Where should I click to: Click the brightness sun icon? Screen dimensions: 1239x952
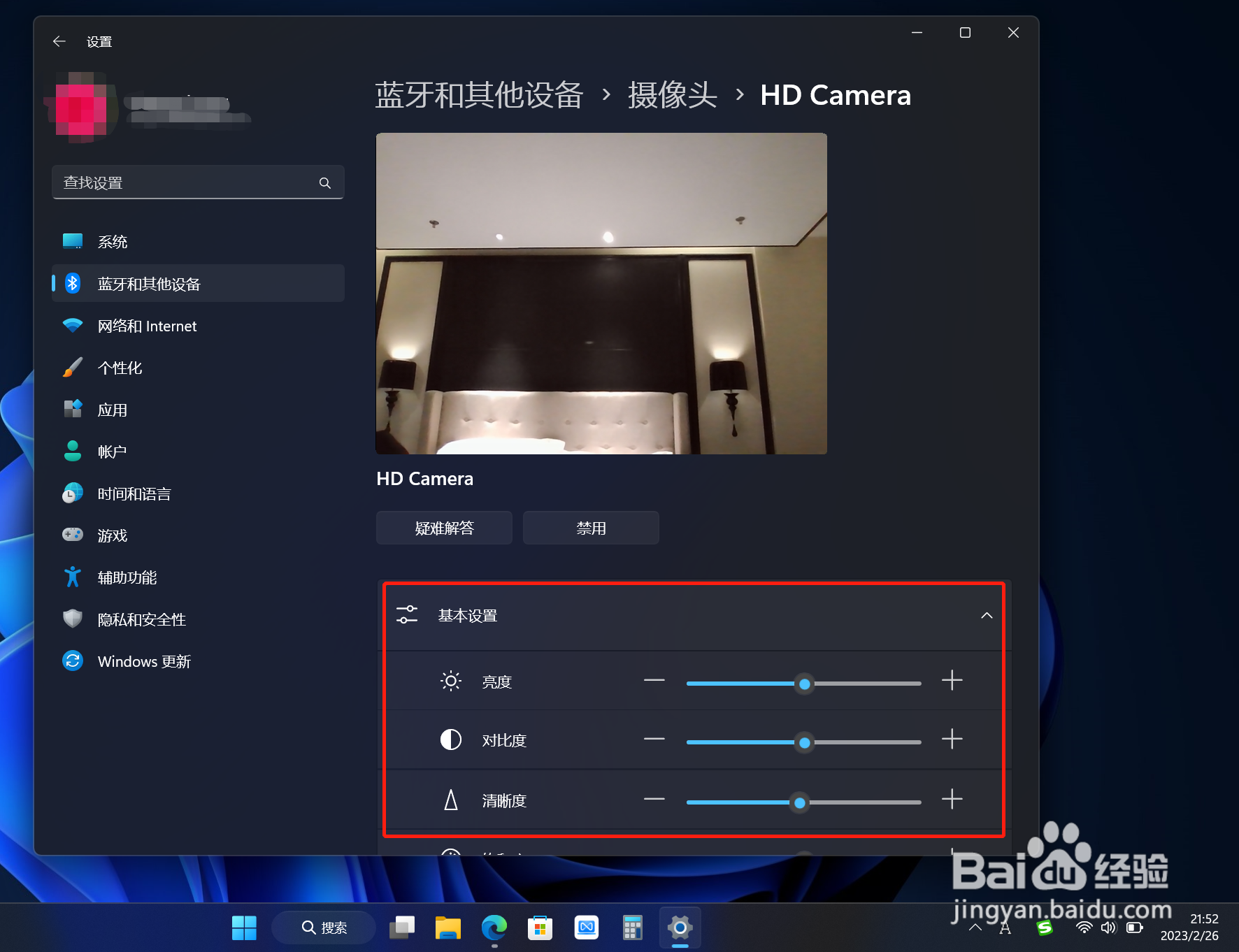pyautogui.click(x=451, y=681)
